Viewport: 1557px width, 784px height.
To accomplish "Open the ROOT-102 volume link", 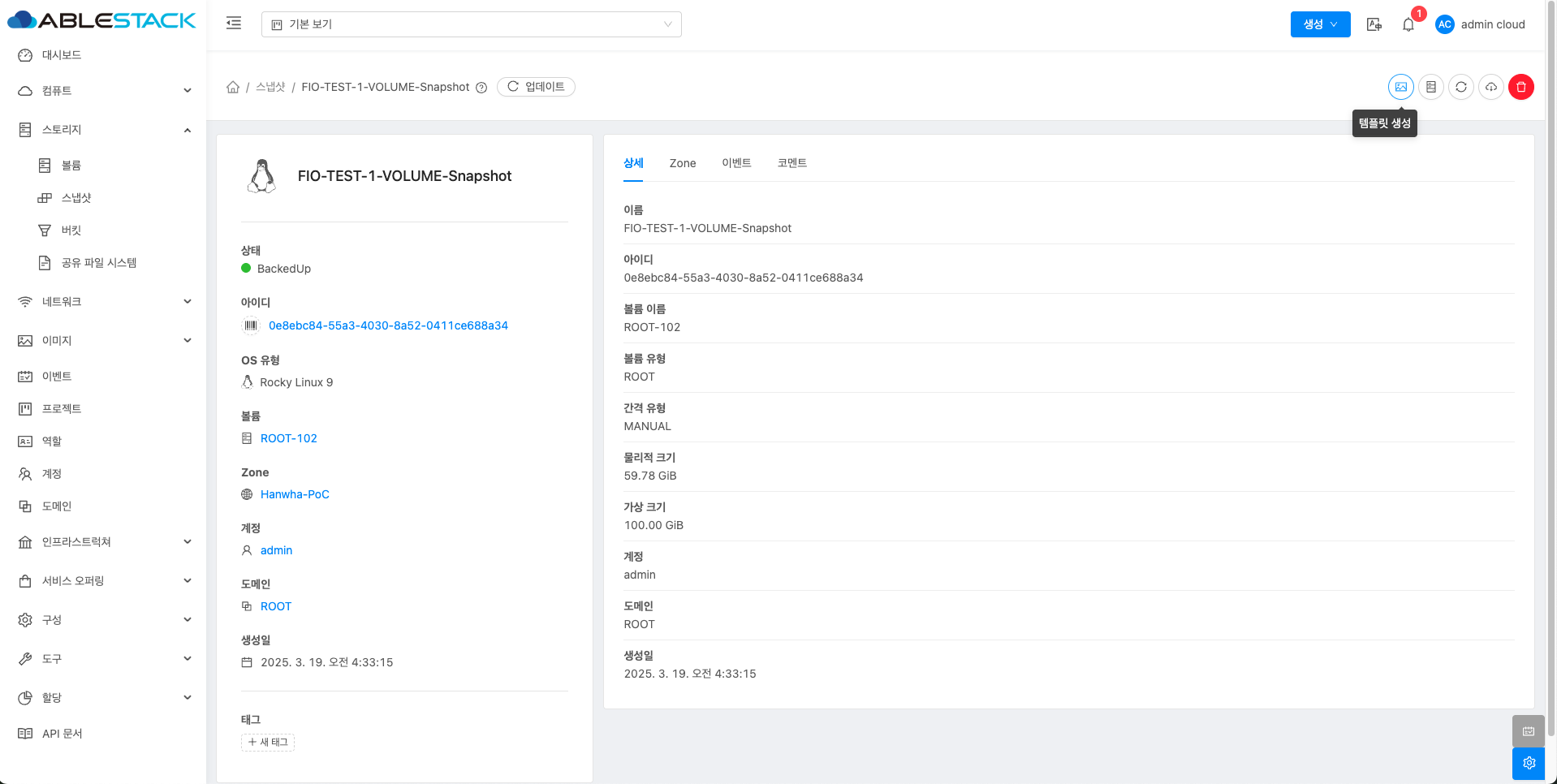I will point(288,438).
